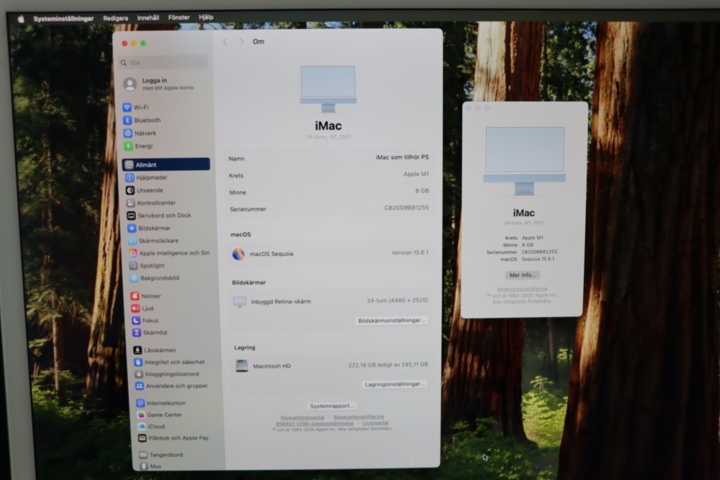The image size is (720, 480).
Task: Go back with the left chevron
Action: [x=225, y=42]
